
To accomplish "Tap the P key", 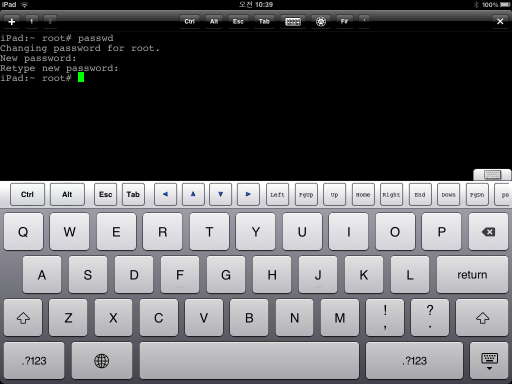I will pyautogui.click(x=441, y=232).
